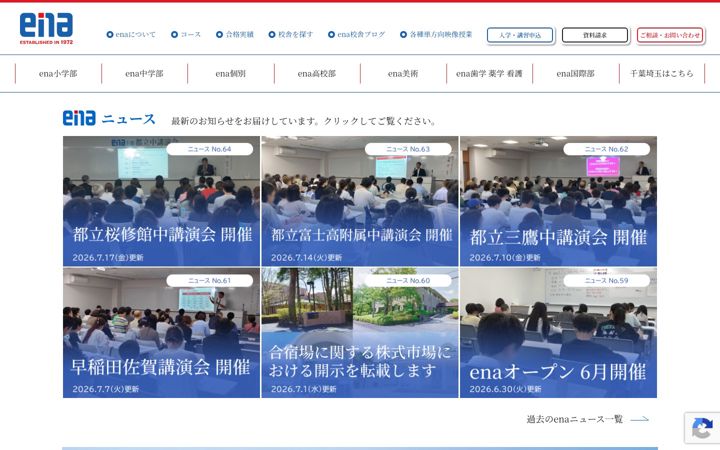Click the date 2026.6.30(火)更新
This screenshot has width=720, height=450.
505,389
